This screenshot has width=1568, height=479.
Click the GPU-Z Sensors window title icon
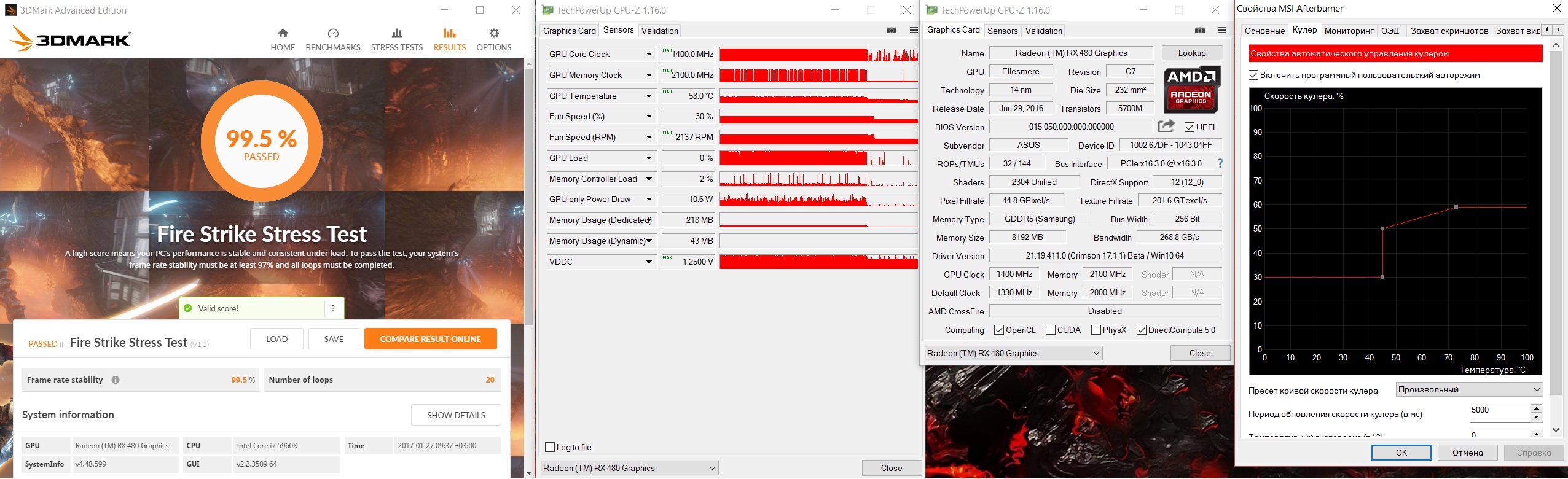pyautogui.click(x=547, y=10)
